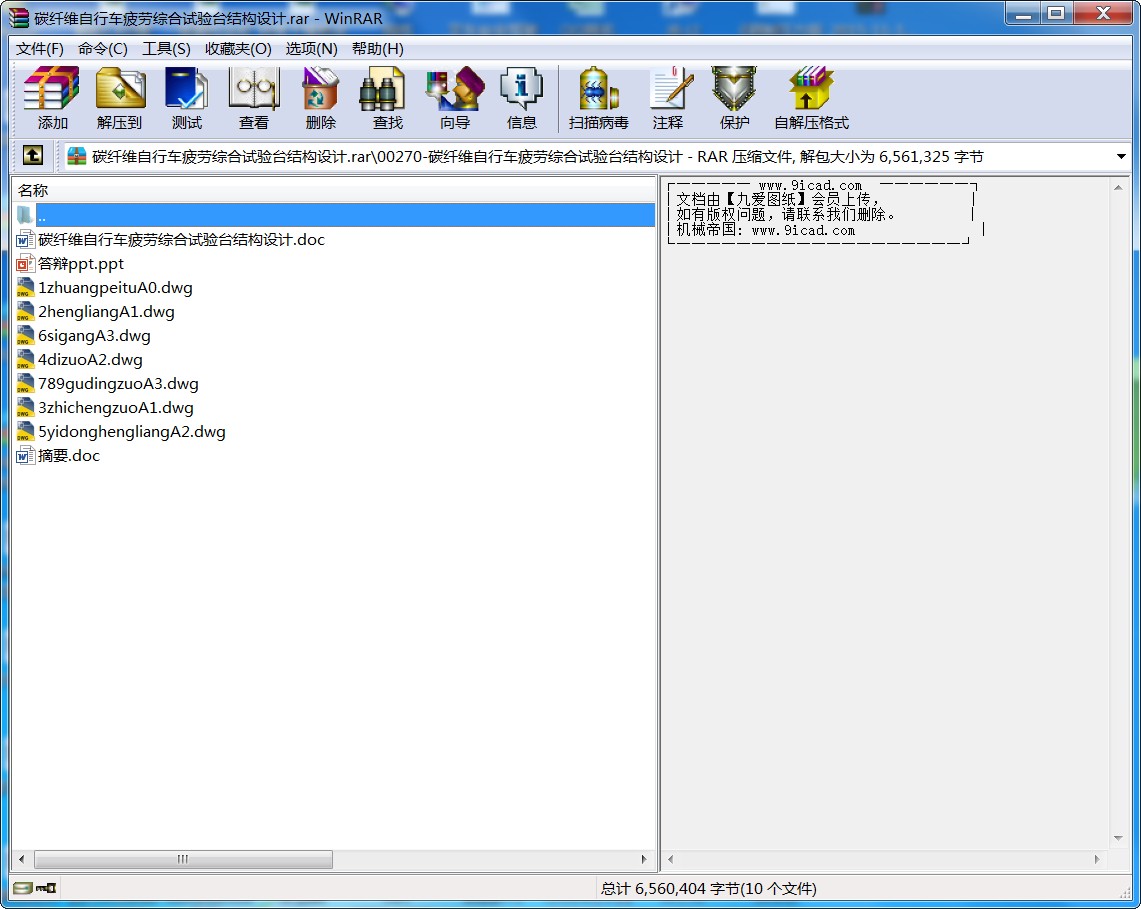Click the 添加 (Add) toolbar icon
This screenshot has width=1141, height=909.
coord(52,98)
